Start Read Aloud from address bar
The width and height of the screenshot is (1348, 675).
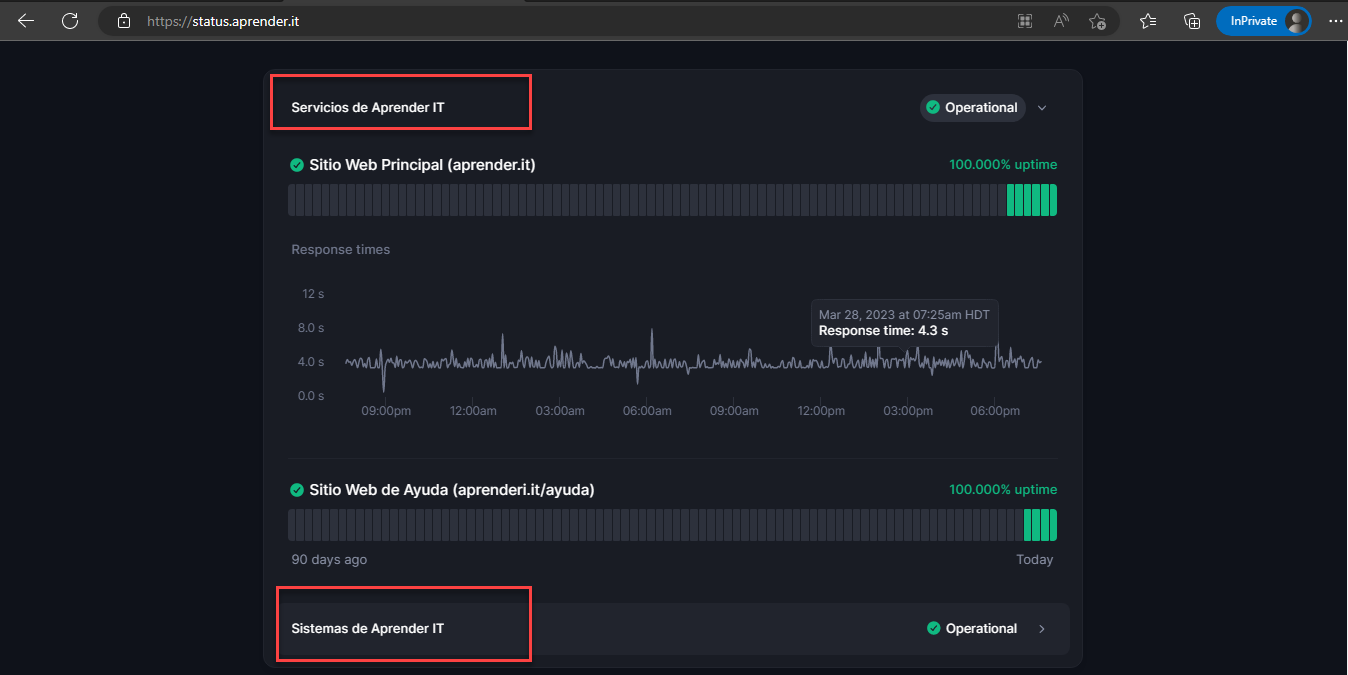(x=1061, y=21)
